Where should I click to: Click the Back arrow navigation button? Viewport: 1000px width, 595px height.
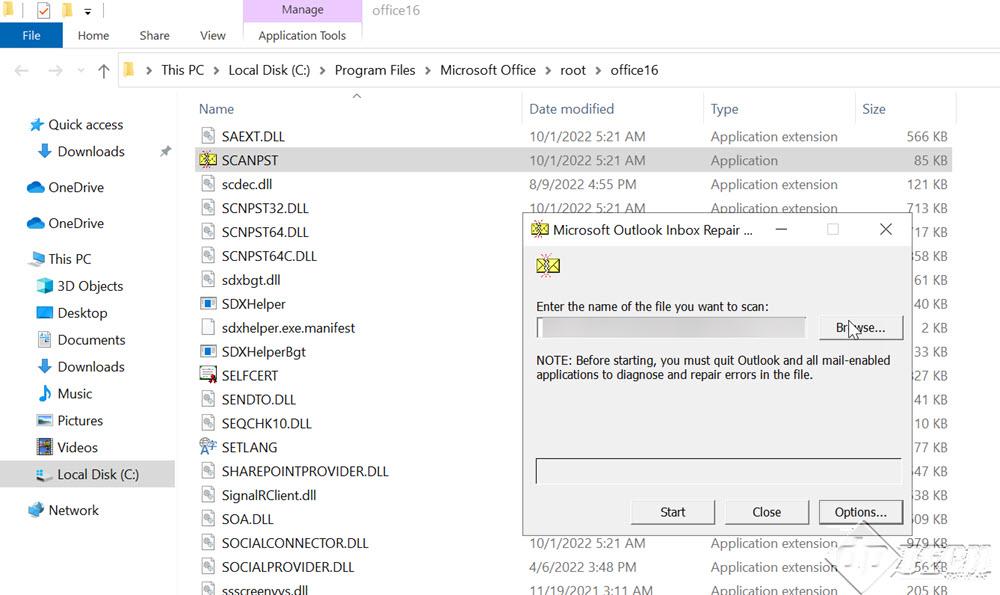(x=22, y=70)
